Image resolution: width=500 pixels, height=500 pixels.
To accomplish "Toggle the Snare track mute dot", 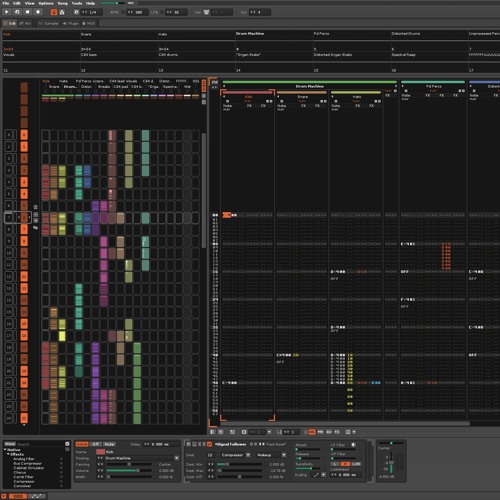I will tap(282, 101).
